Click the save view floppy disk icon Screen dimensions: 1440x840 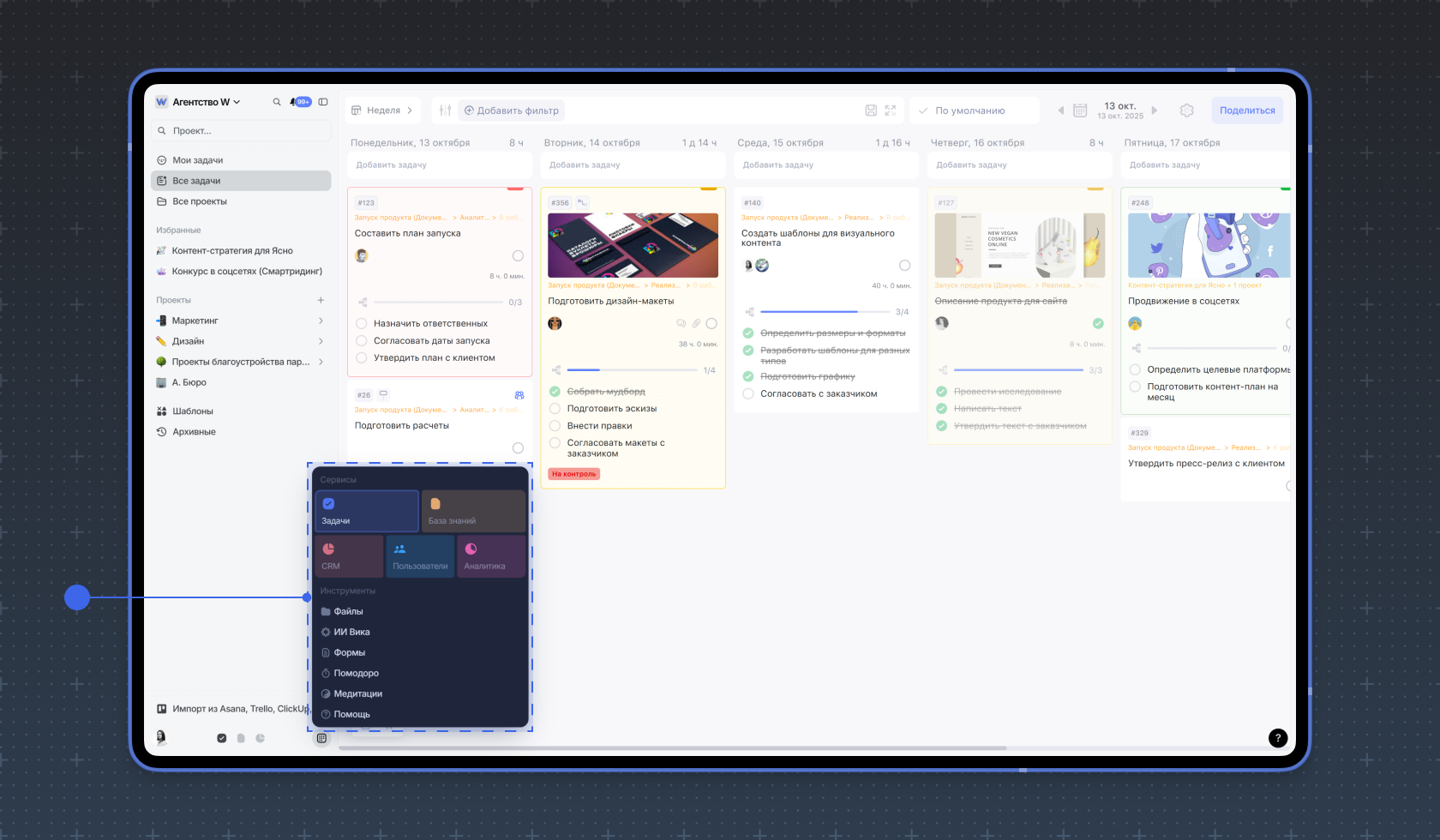[871, 111]
